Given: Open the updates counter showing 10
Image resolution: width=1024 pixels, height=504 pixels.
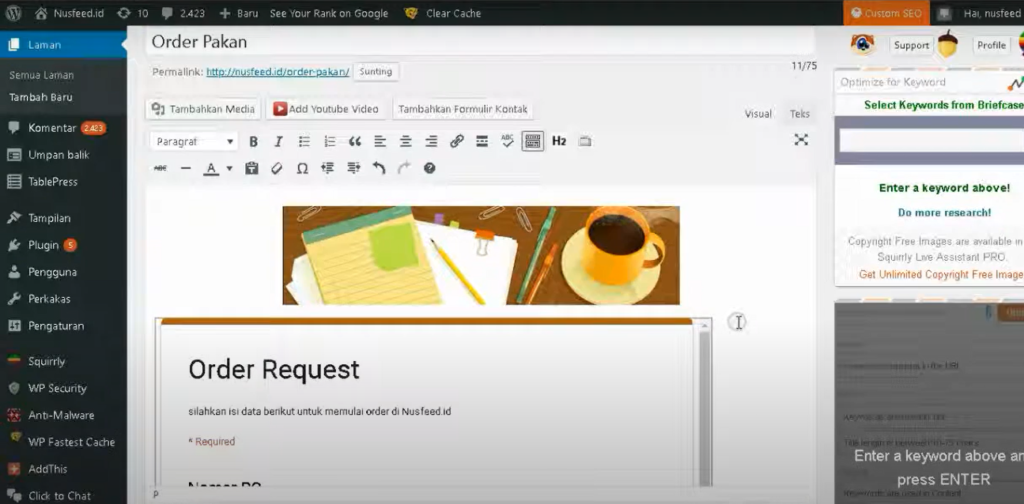Looking at the screenshot, I should coord(132,12).
